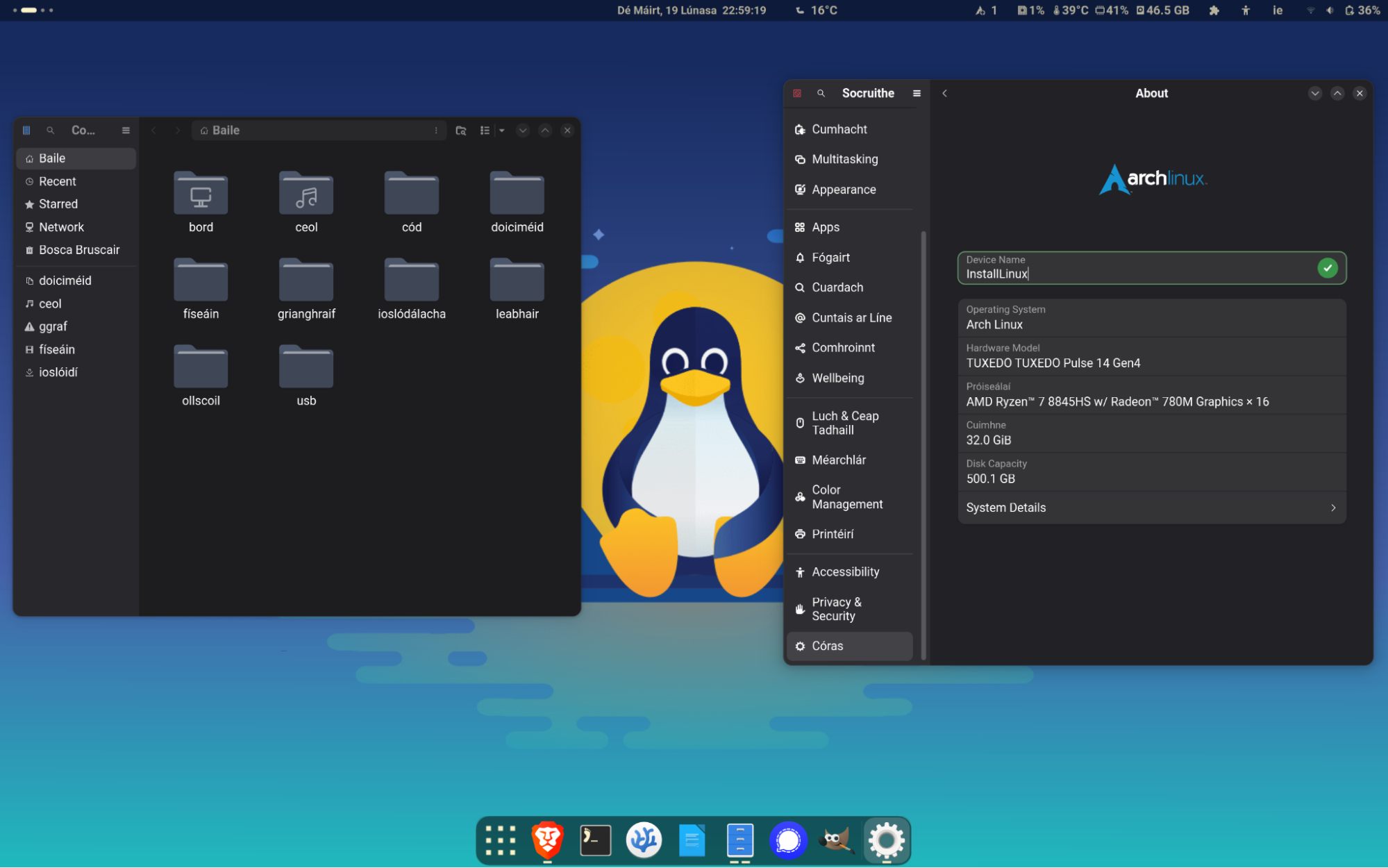Image resolution: width=1388 pixels, height=868 pixels.
Task: Open the path bar options menu in Files
Action: coord(435,130)
